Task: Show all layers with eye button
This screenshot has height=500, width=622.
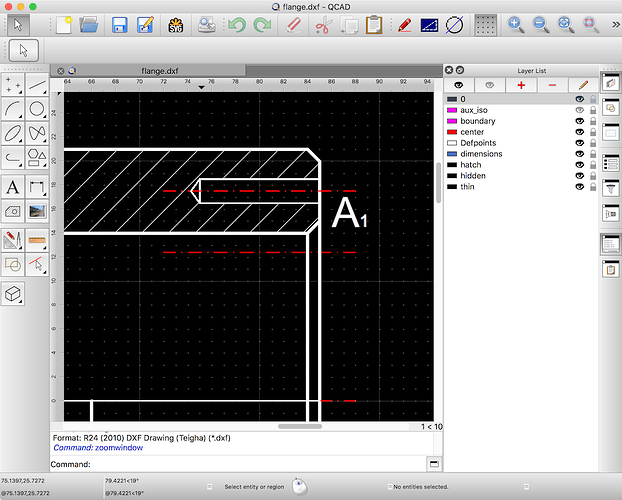Action: (x=459, y=85)
